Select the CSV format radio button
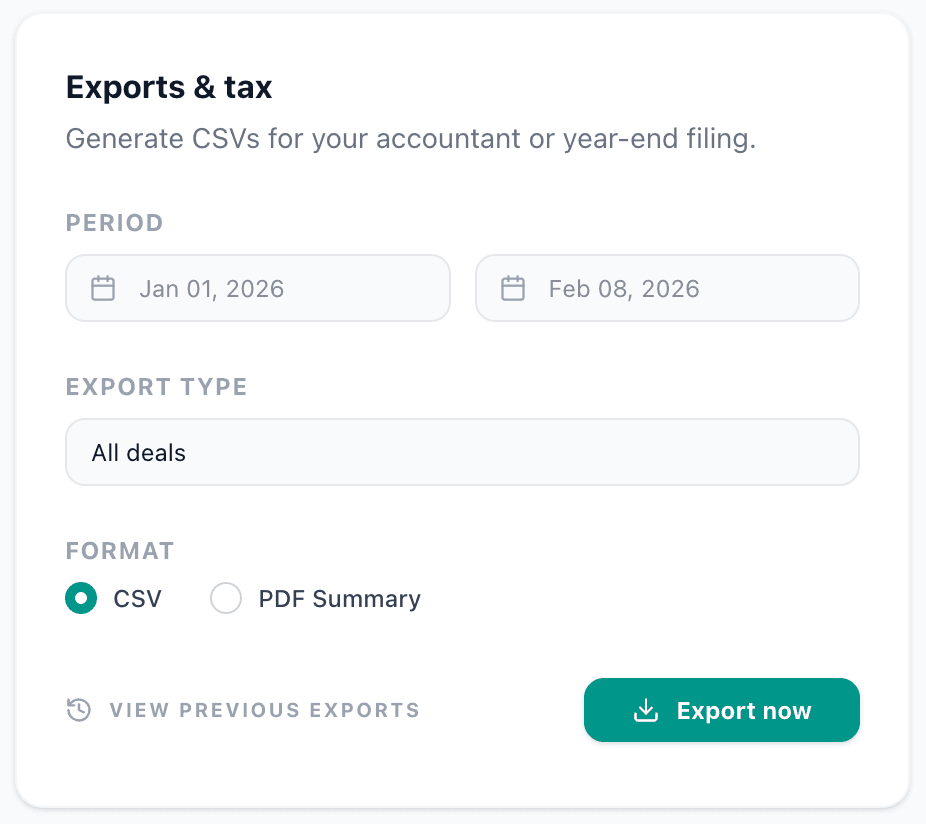 [x=81, y=598]
